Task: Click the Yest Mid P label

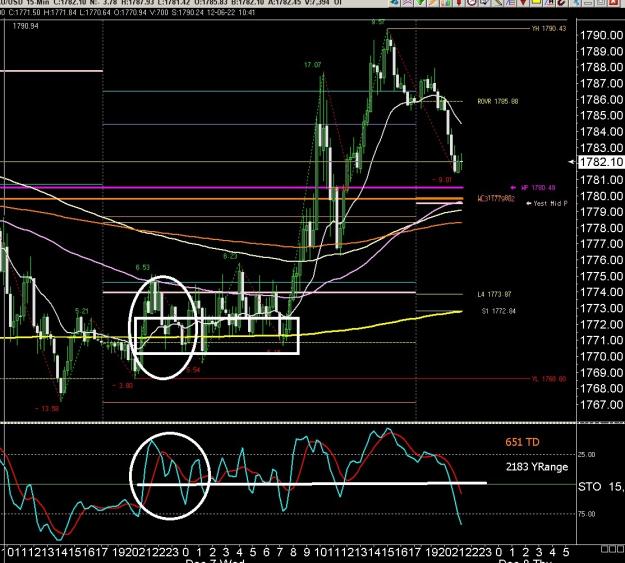Action: [550, 203]
